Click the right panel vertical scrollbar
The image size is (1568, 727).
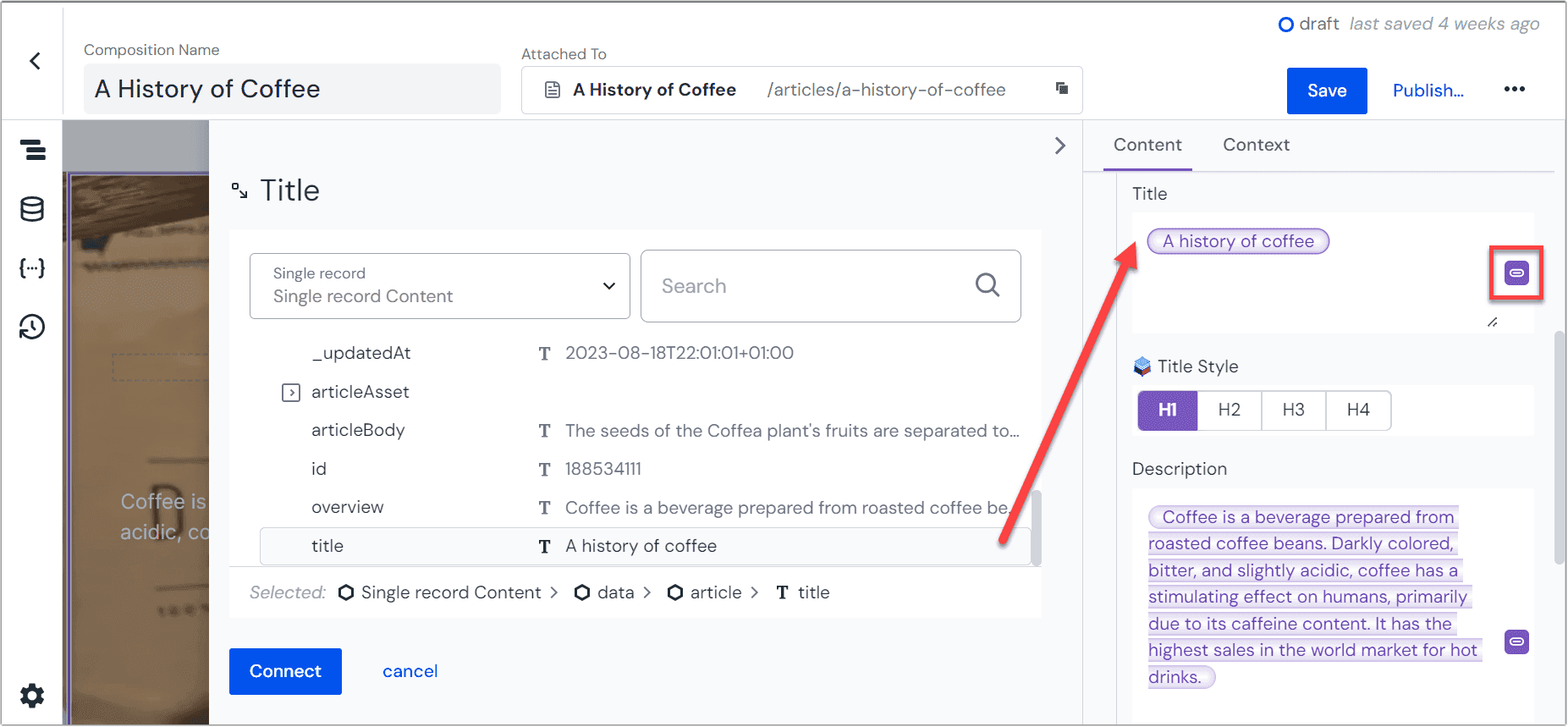tap(1560, 447)
